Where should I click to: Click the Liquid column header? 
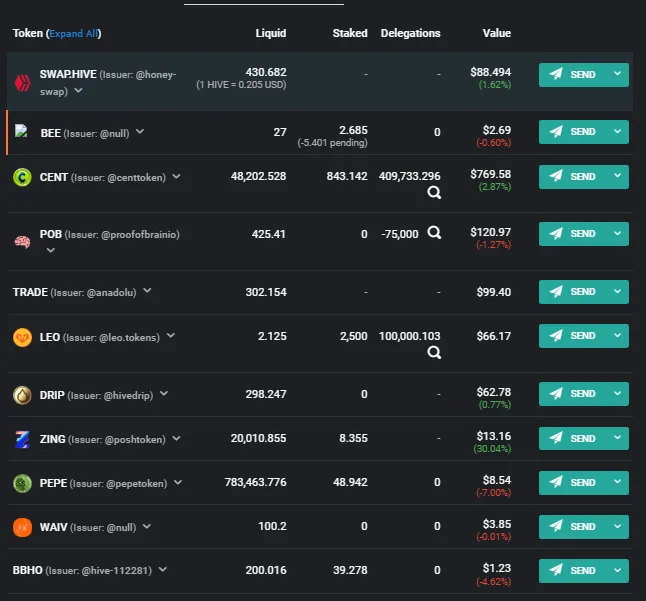point(271,33)
